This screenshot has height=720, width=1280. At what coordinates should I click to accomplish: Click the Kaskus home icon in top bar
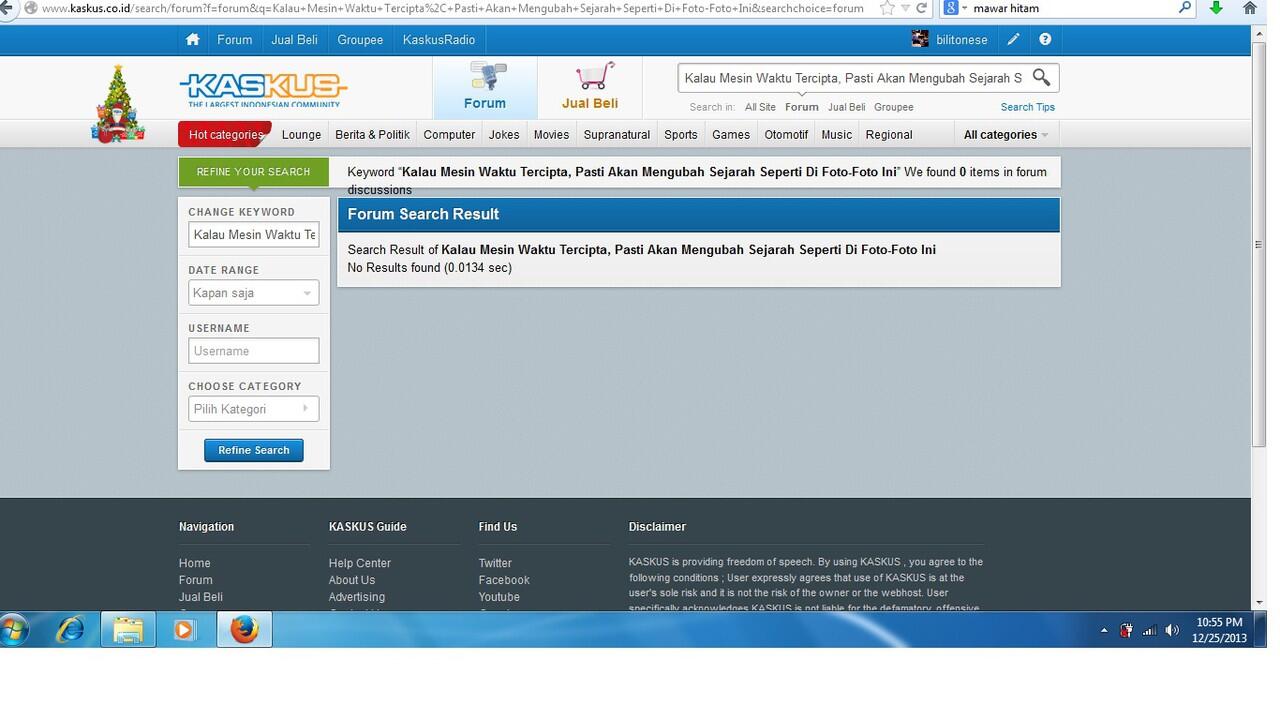pyautogui.click(x=193, y=40)
